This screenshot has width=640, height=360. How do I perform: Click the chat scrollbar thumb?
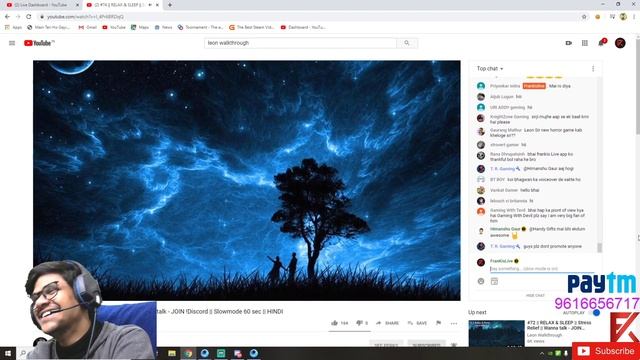(599, 247)
